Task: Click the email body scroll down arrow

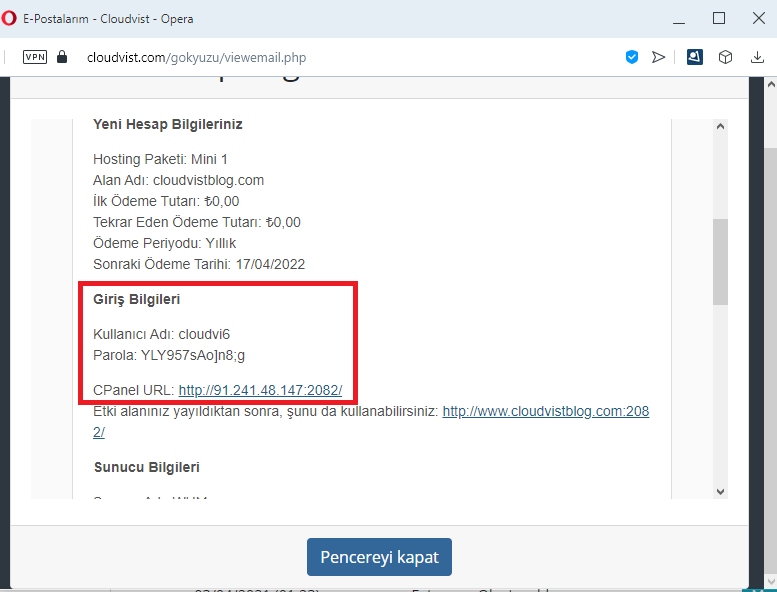Action: pyautogui.click(x=721, y=491)
